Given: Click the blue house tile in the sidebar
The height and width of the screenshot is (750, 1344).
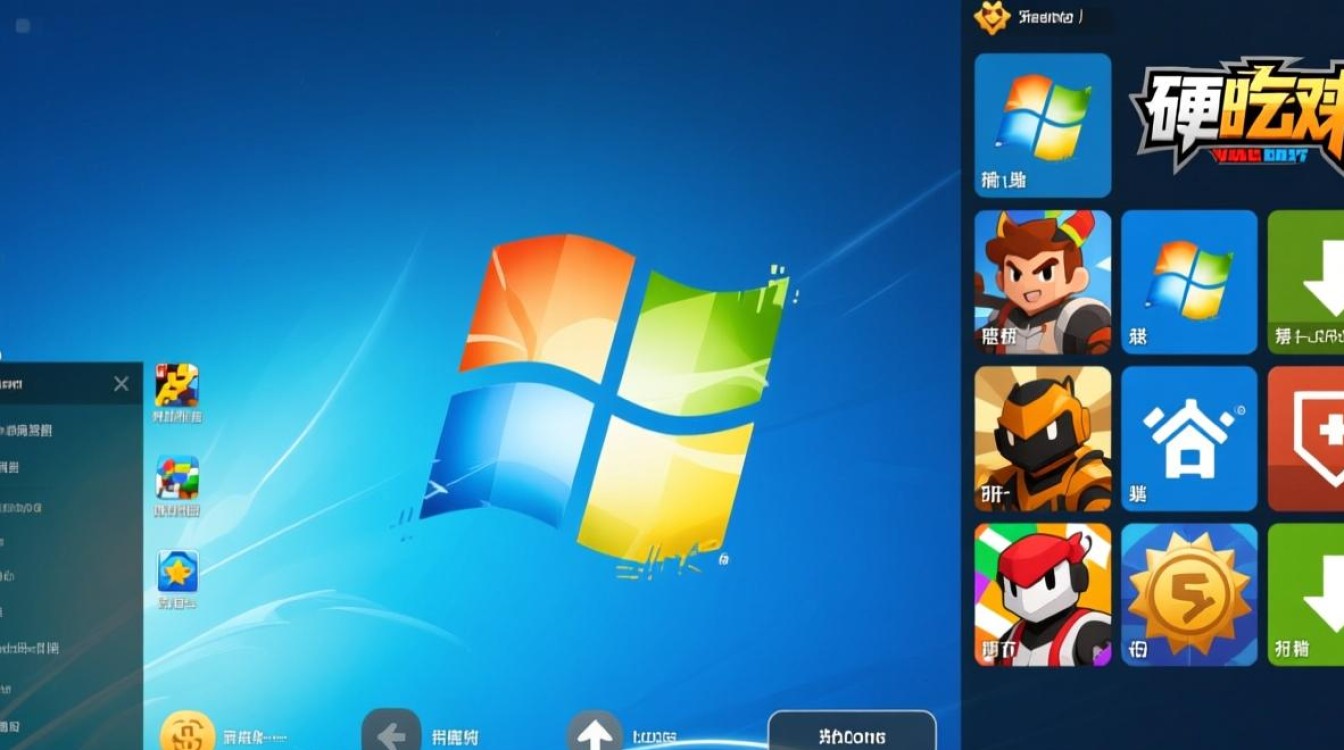Looking at the screenshot, I should [1188, 436].
